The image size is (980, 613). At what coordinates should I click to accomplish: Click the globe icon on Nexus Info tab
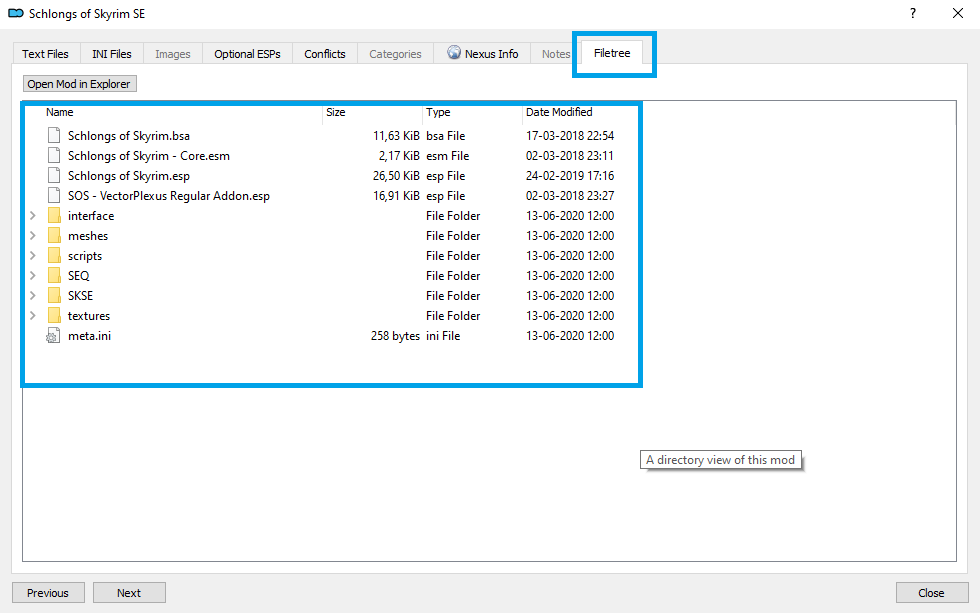click(x=454, y=52)
